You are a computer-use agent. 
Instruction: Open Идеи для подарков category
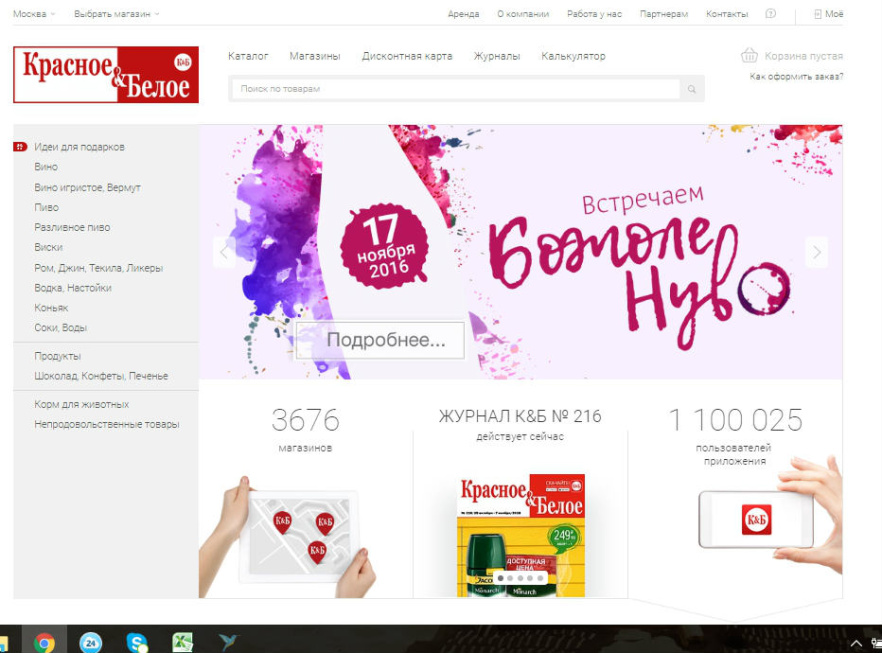[x=79, y=147]
